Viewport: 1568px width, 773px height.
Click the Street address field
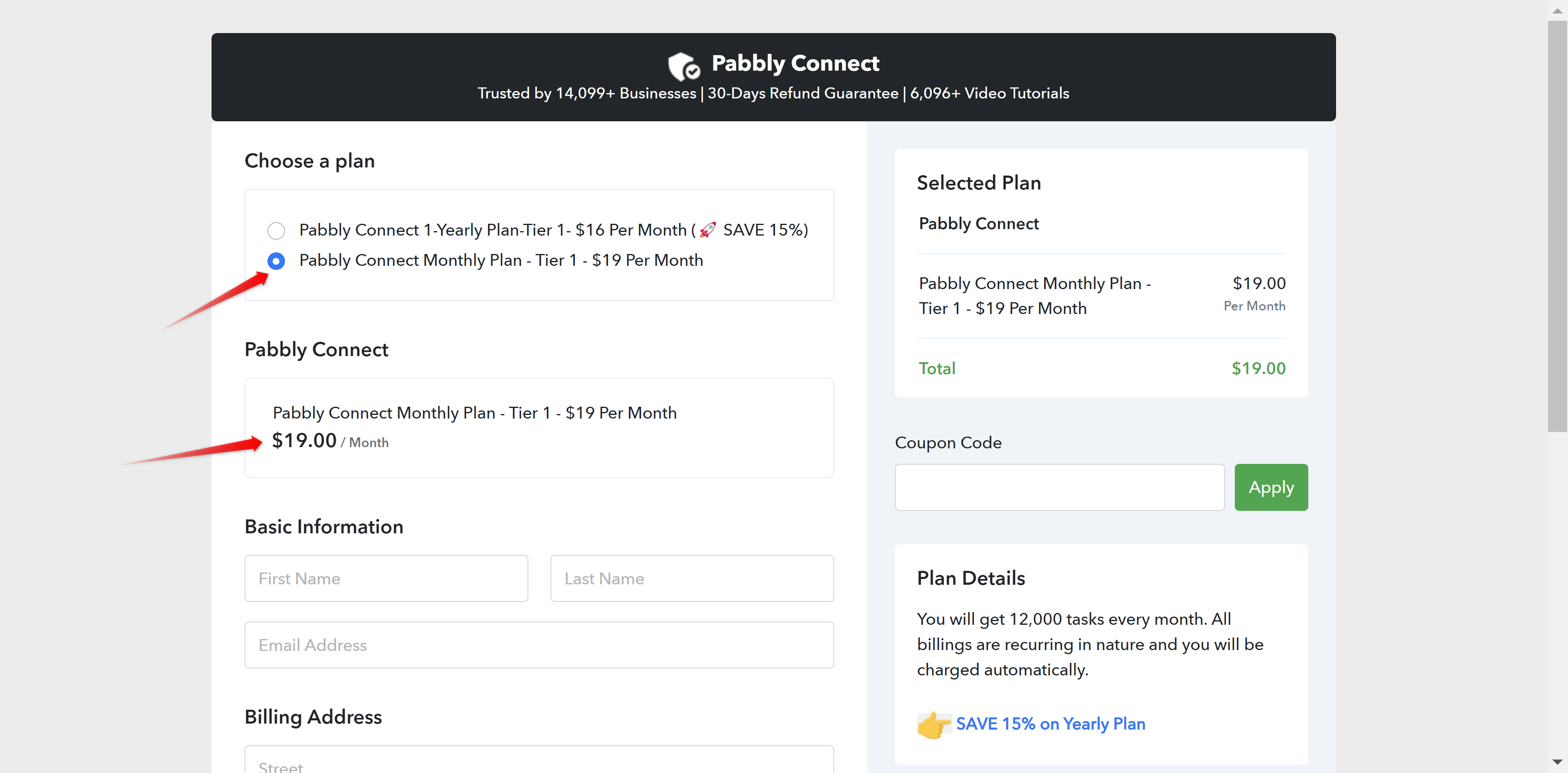tap(539, 763)
